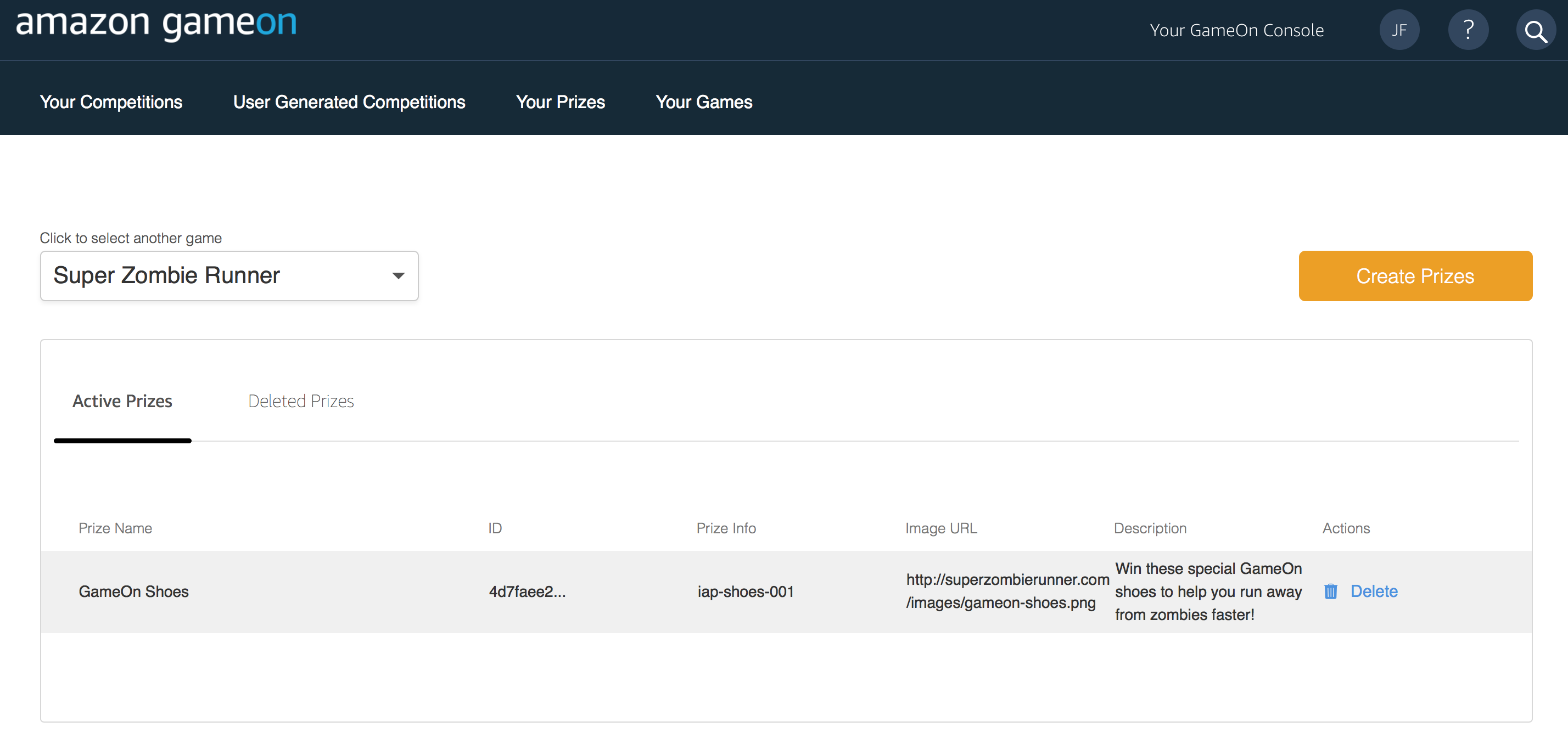Click the iap-shoes-001 prize info cell
Image resolution: width=1568 pixels, height=744 pixels.
point(745,591)
